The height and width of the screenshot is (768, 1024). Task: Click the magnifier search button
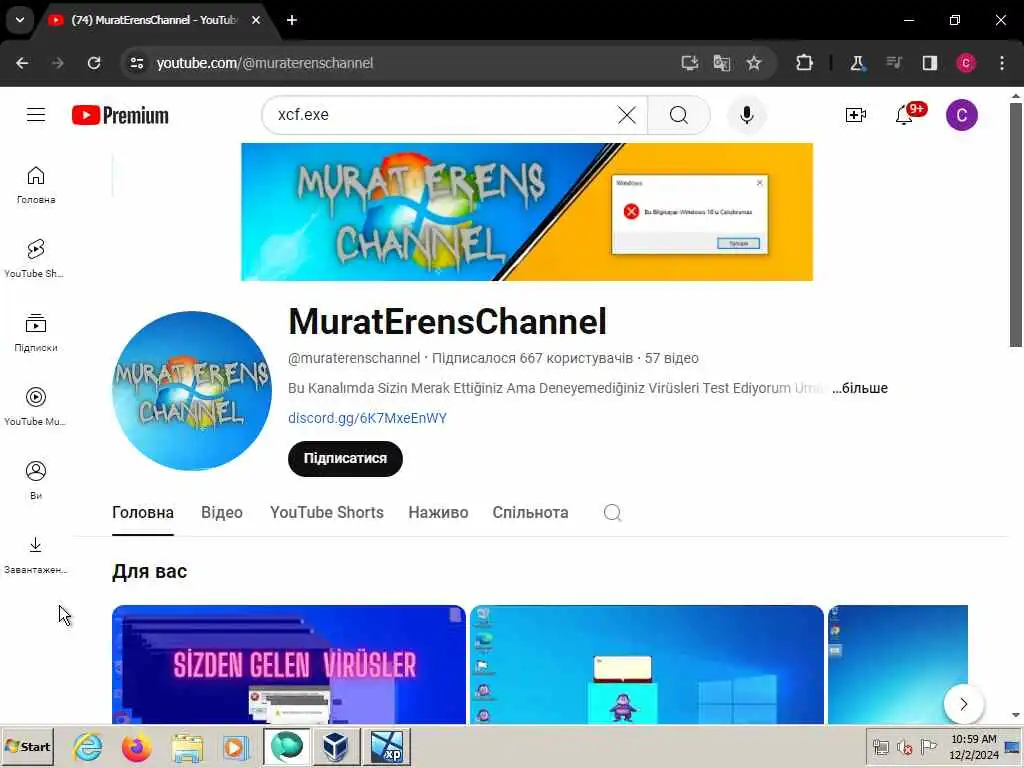(x=679, y=115)
